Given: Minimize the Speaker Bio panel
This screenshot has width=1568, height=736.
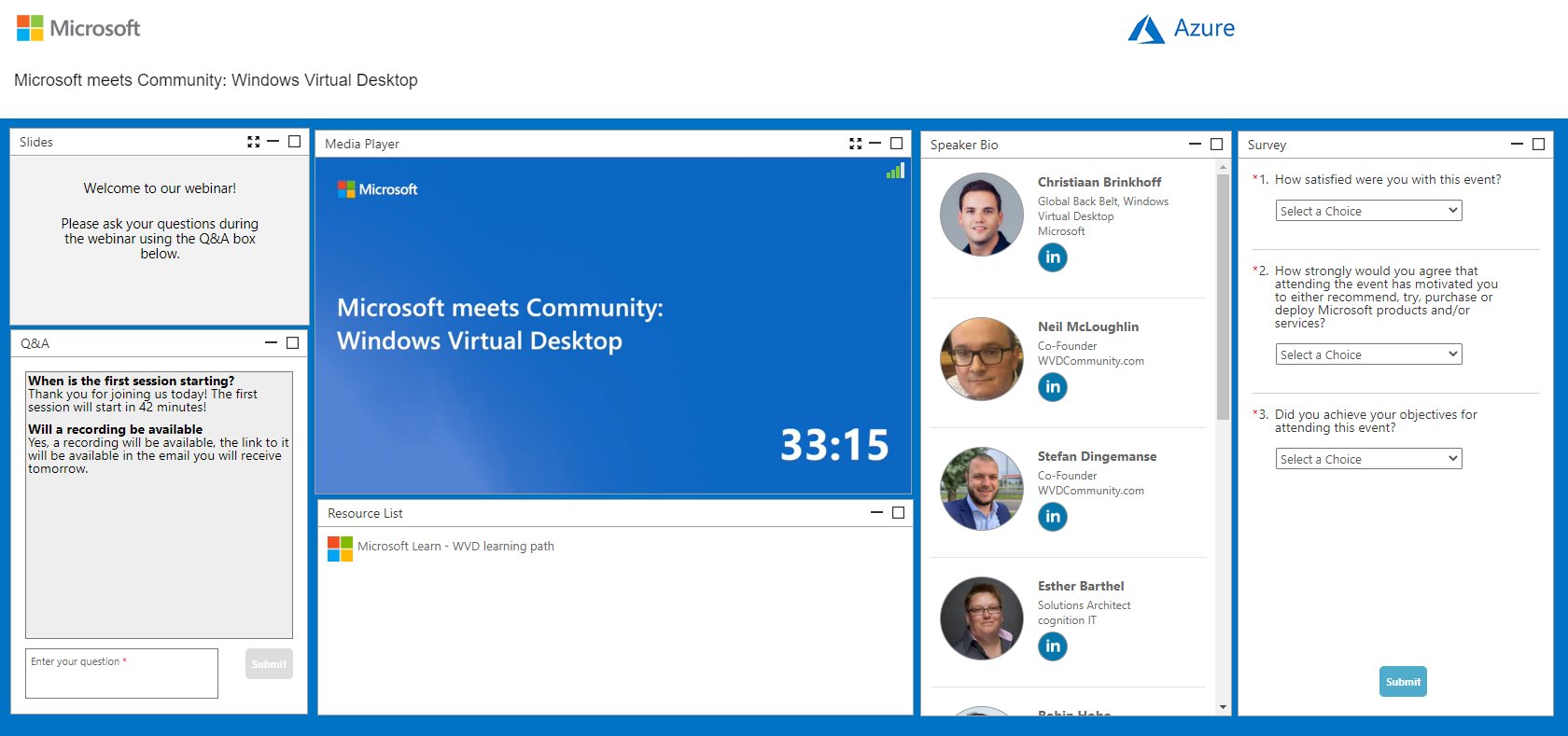Looking at the screenshot, I should coord(1196,145).
